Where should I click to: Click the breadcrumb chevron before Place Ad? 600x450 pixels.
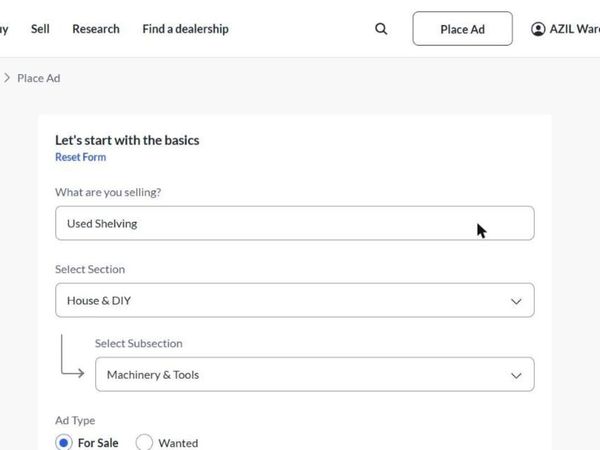[x=7, y=78]
